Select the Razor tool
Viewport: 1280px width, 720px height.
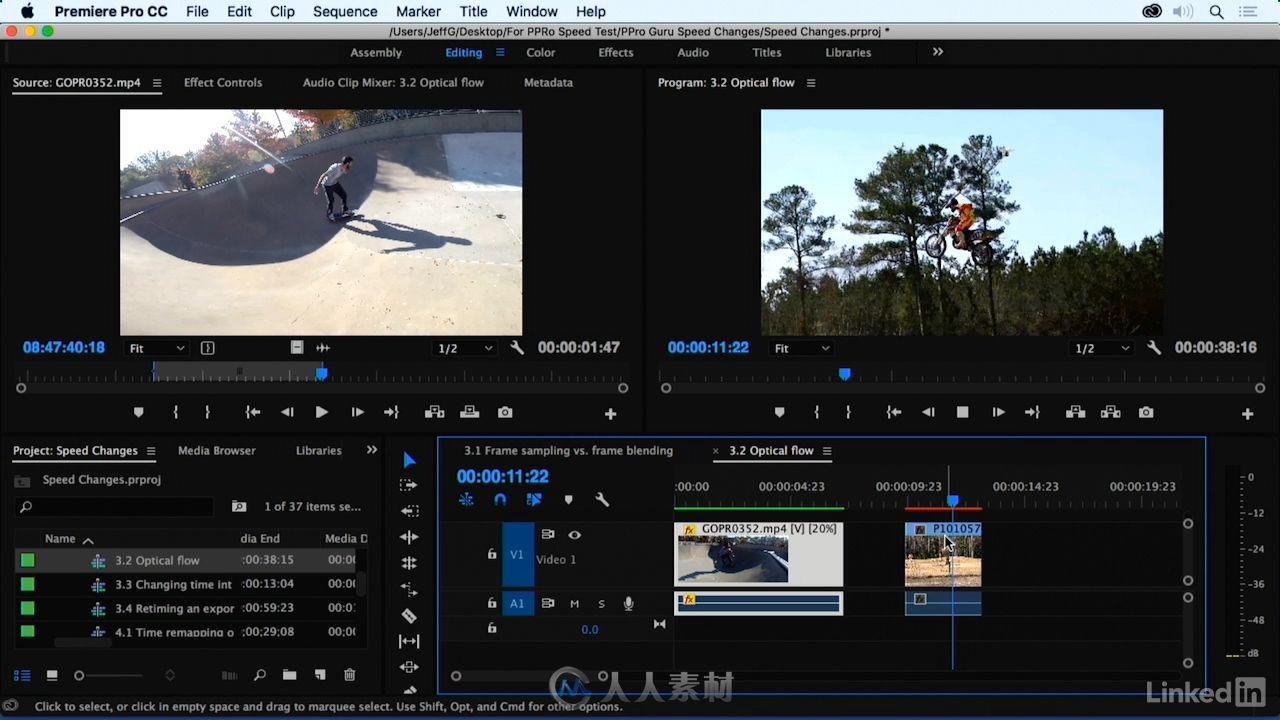pos(409,615)
